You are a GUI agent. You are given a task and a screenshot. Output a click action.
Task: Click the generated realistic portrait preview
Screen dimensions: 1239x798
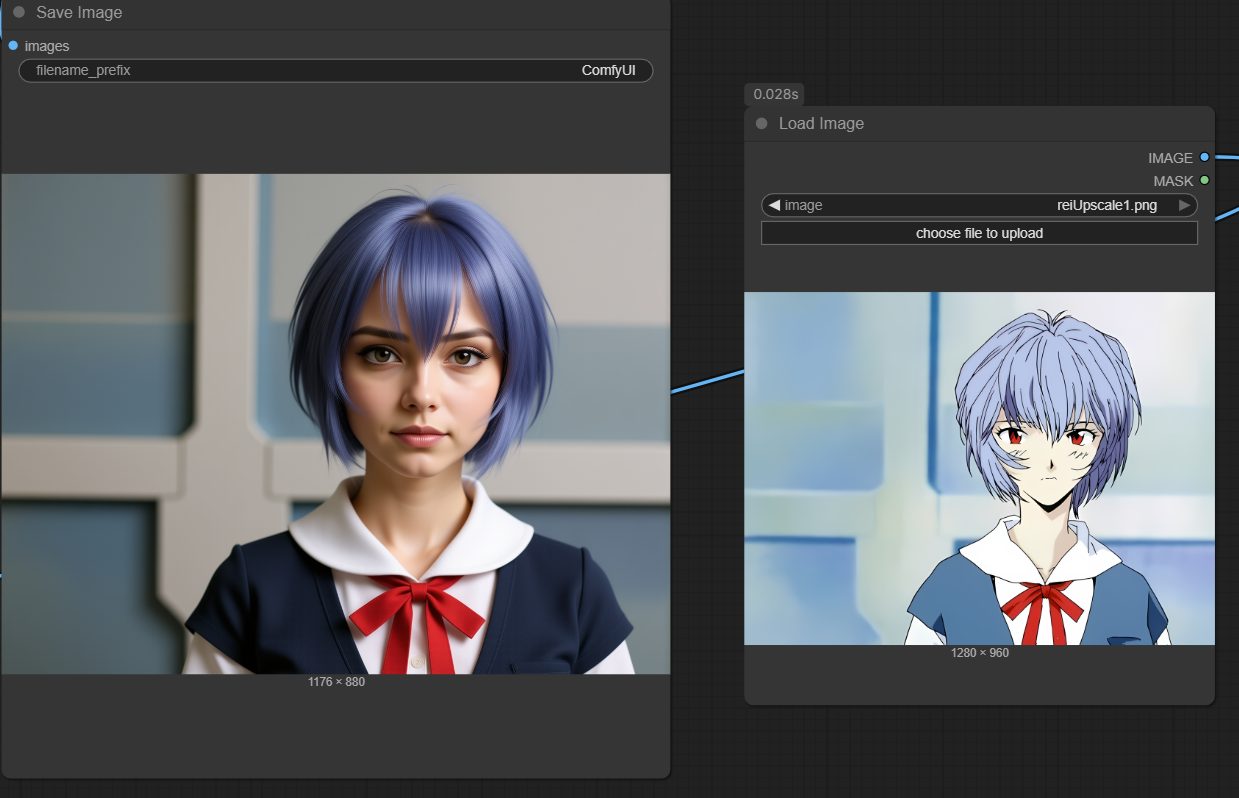[335, 424]
